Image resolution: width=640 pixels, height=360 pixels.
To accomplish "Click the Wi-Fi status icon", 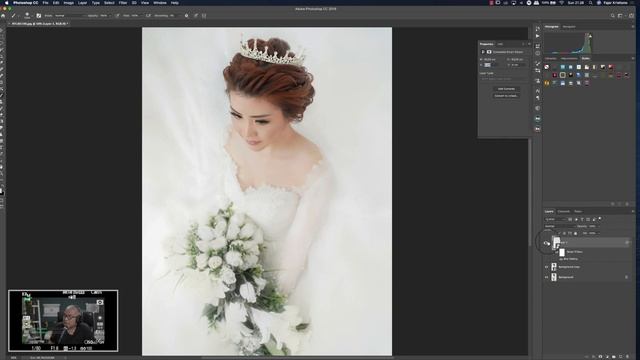I will (x=561, y=3).
